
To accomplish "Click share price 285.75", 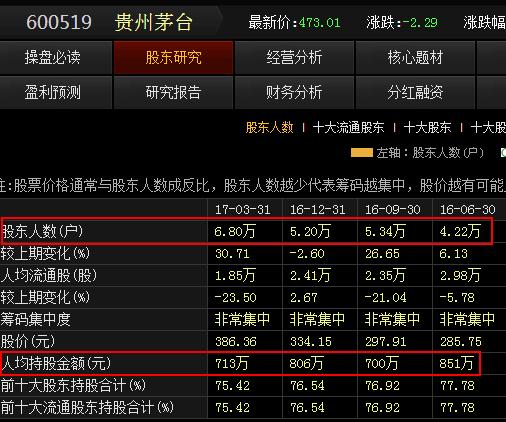I will pyautogui.click(x=461, y=341).
